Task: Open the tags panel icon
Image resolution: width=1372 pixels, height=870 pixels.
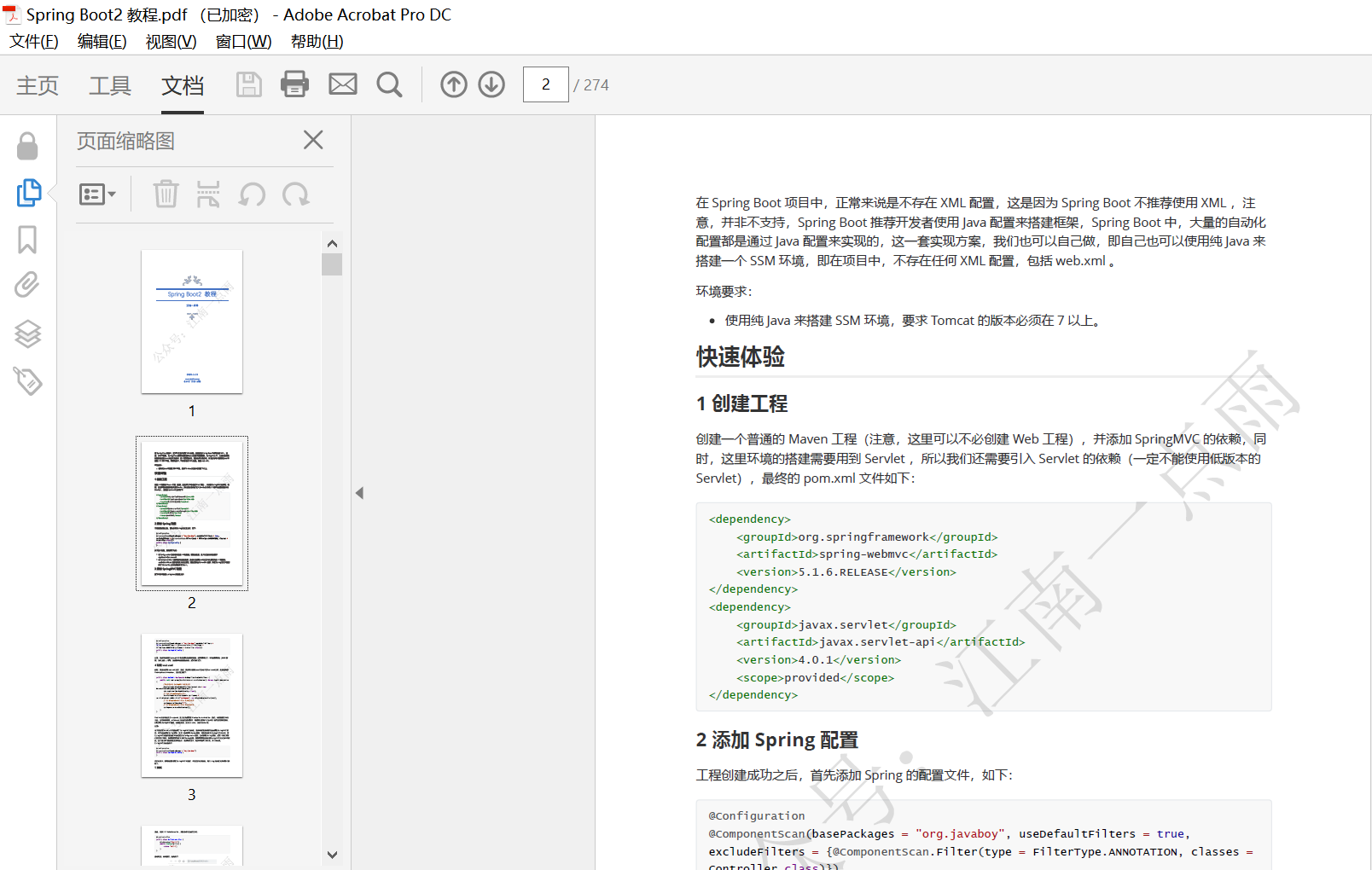Action: [x=27, y=380]
